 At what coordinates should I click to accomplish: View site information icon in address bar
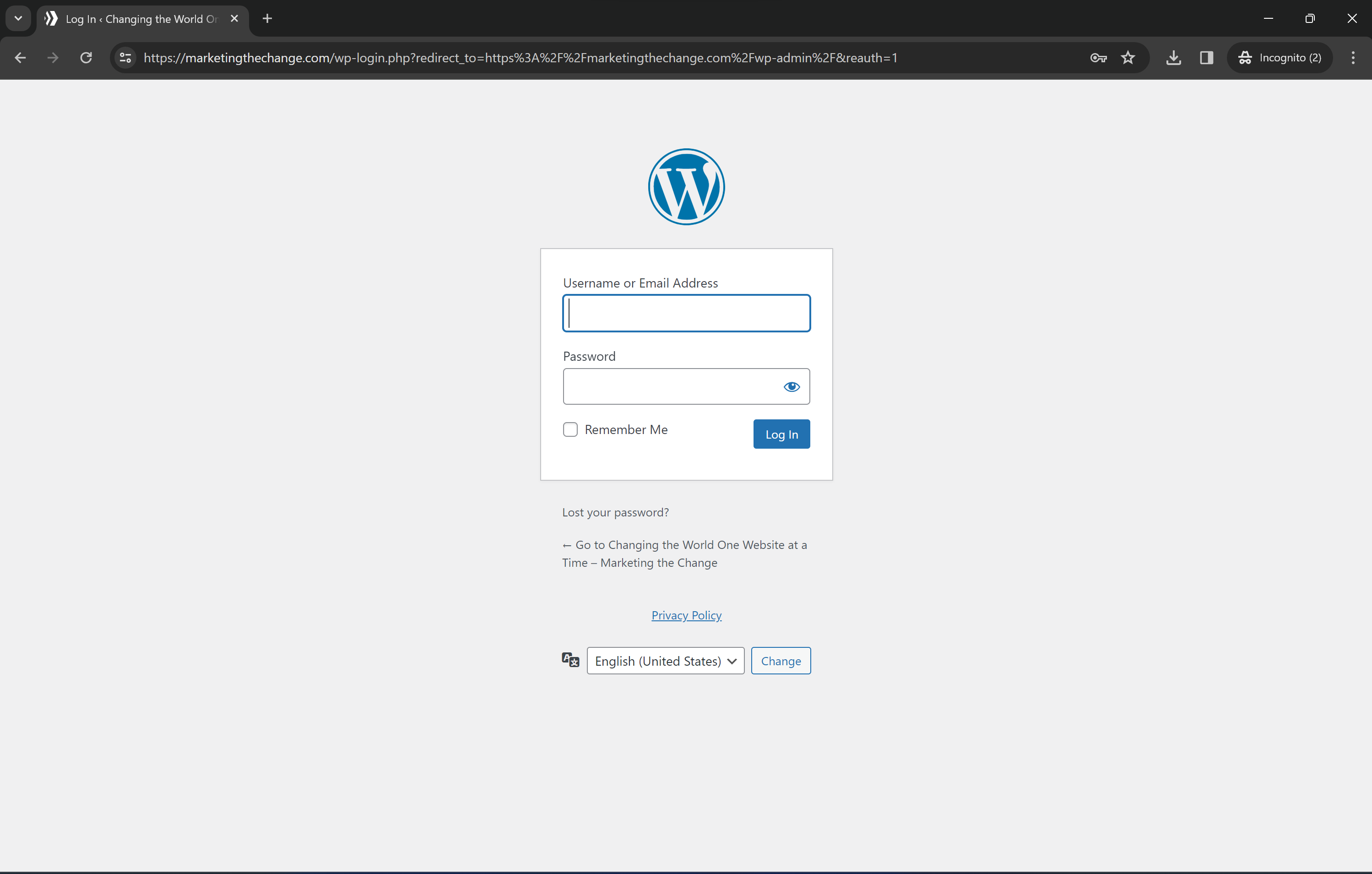pyautogui.click(x=125, y=58)
